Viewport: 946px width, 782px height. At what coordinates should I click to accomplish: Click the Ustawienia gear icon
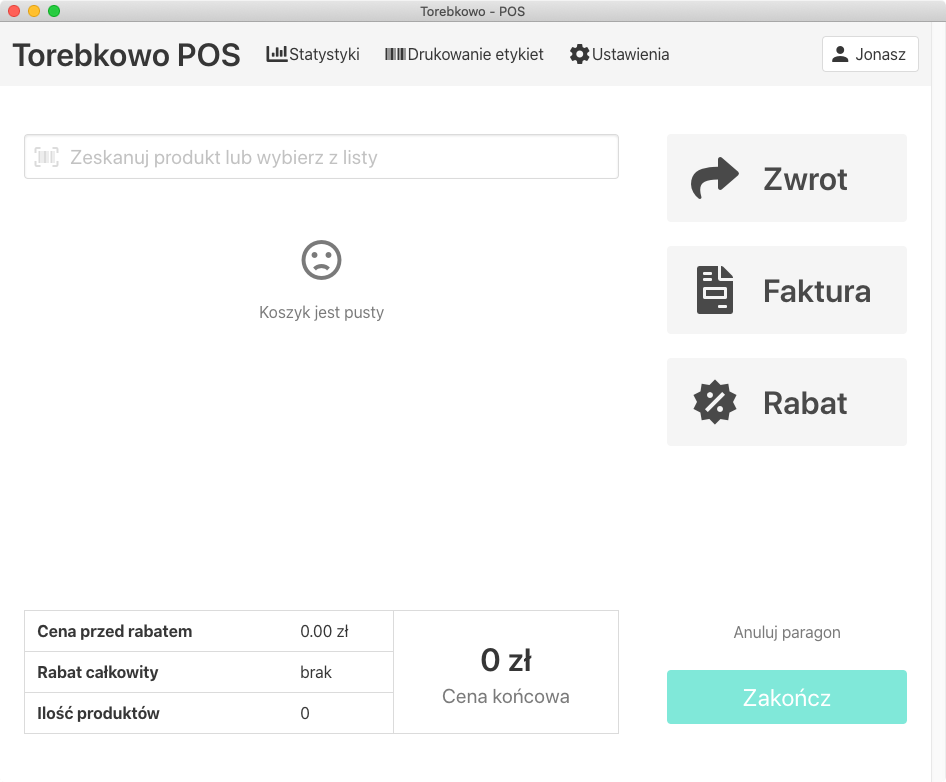579,54
